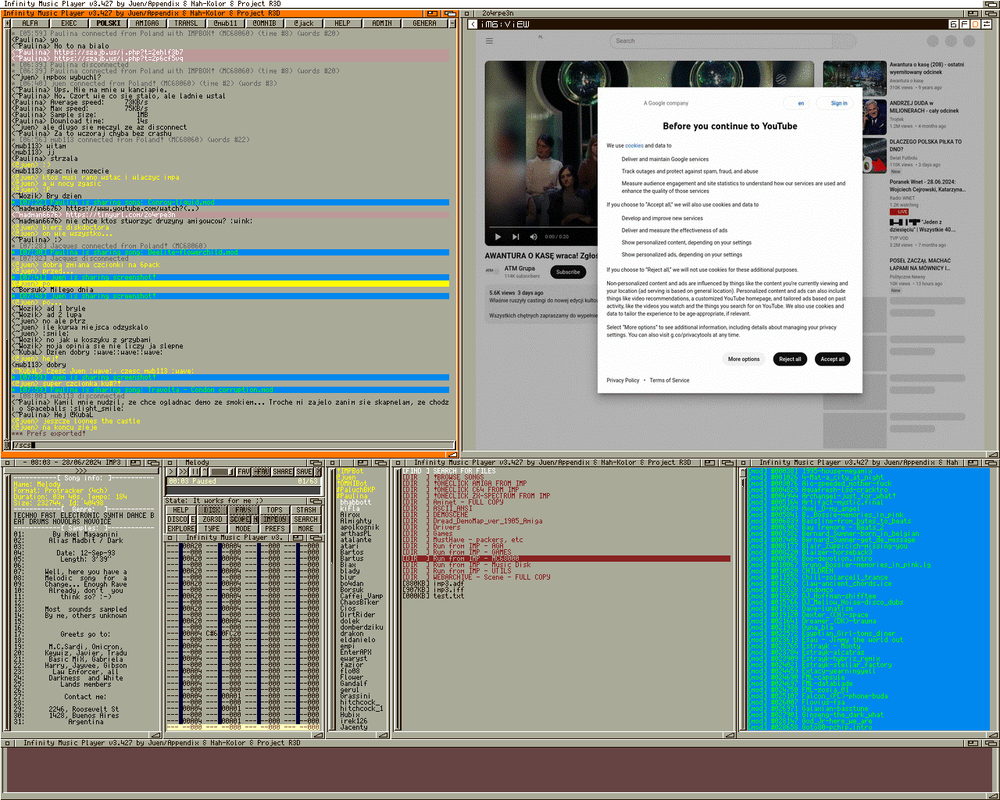Adjust the volume slider in Melody player
The height and width of the screenshot is (800, 1000).
(221, 472)
